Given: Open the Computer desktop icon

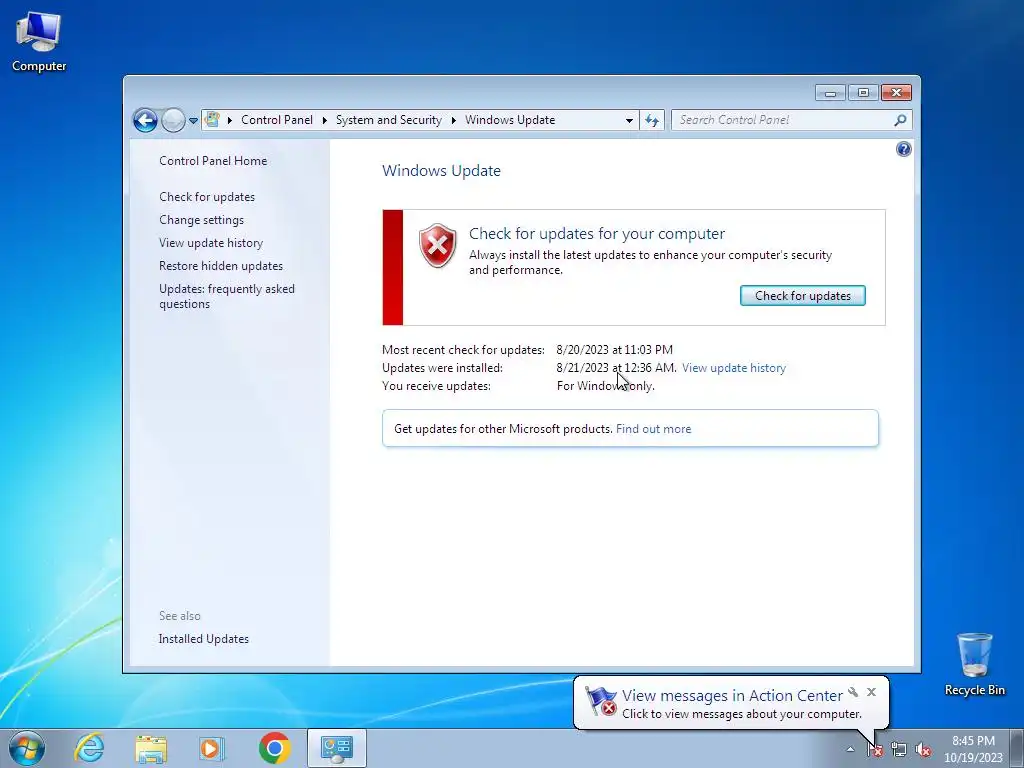Looking at the screenshot, I should pyautogui.click(x=39, y=42).
